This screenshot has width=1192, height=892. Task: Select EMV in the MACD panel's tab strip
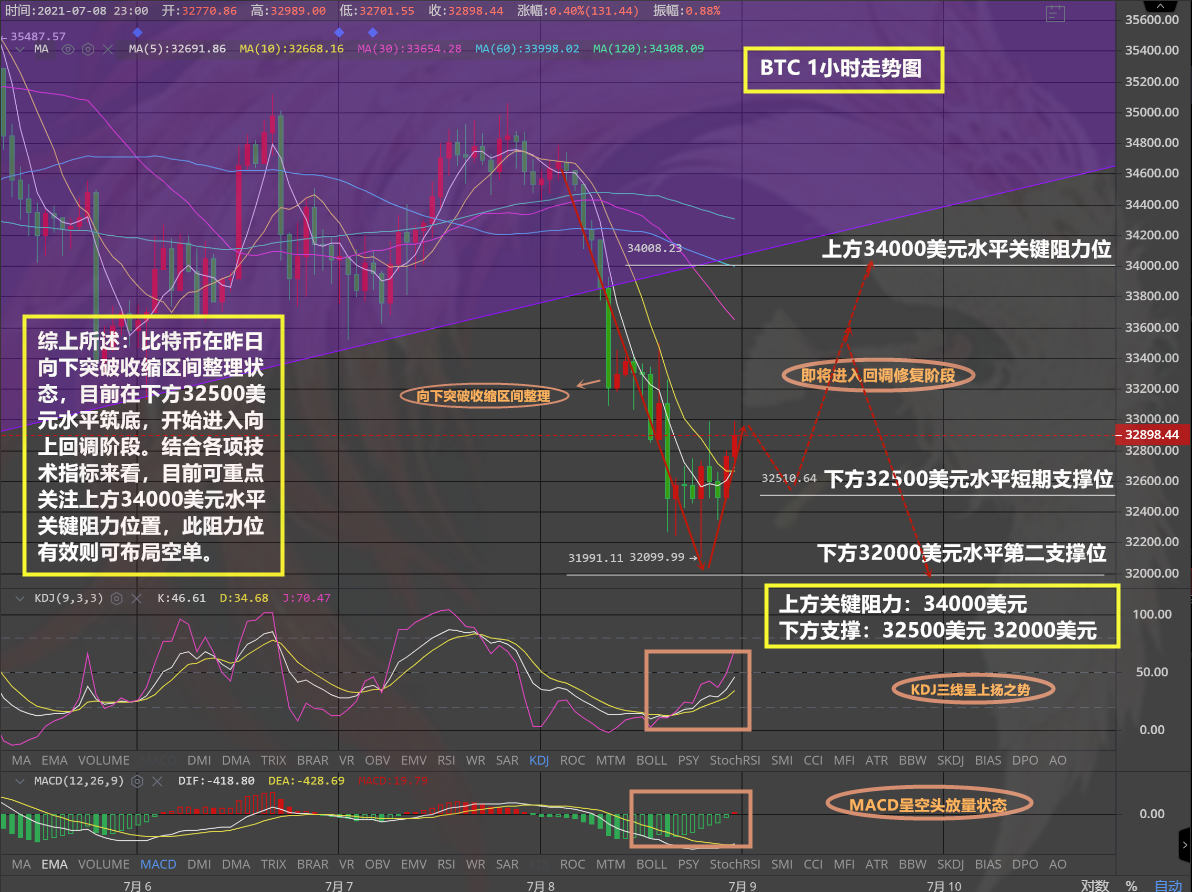(414, 865)
